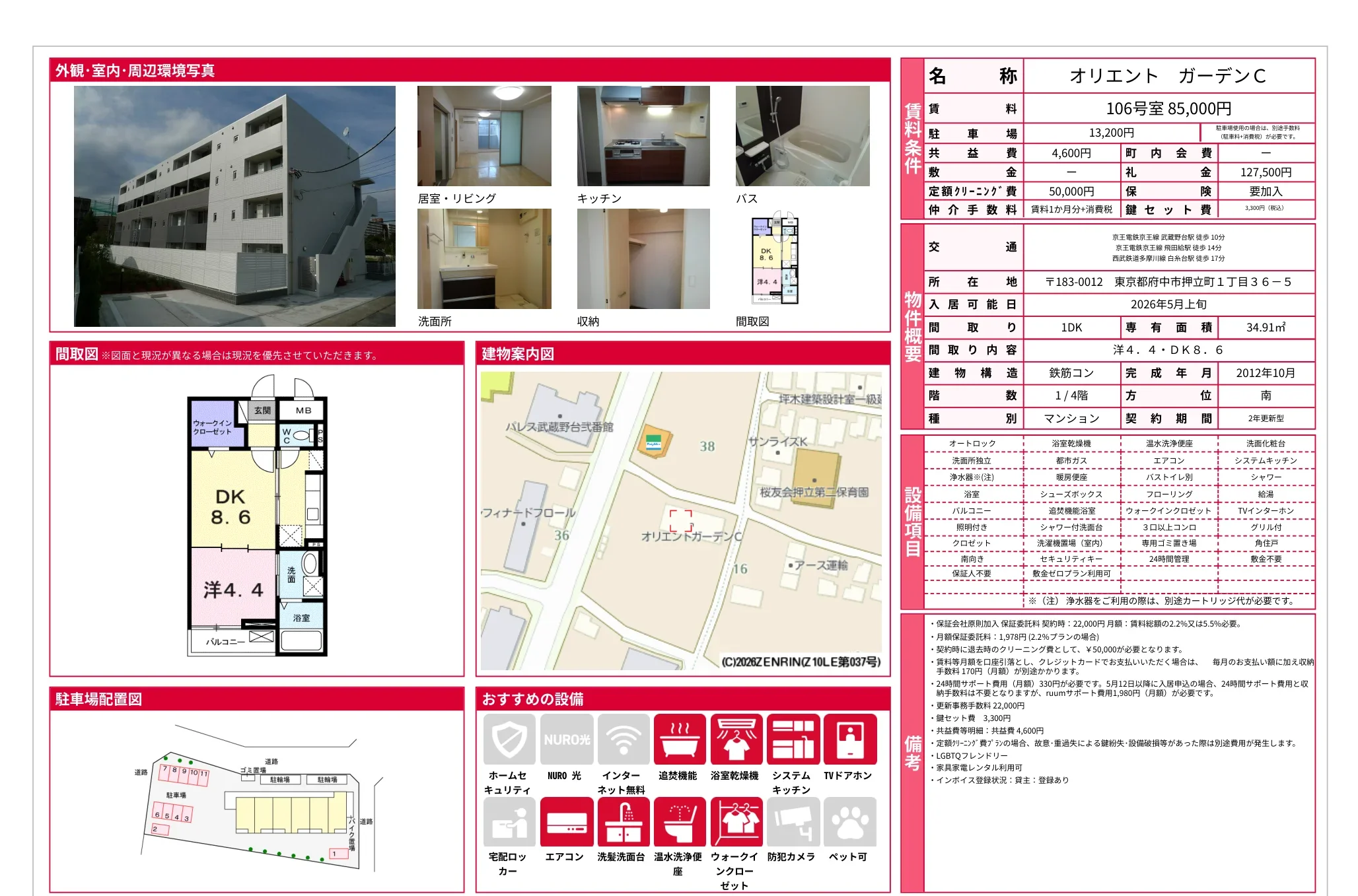Viewport: 1358px width, 896px height.
Task: Click the TVドアホン intercom icon
Action: pos(849,739)
